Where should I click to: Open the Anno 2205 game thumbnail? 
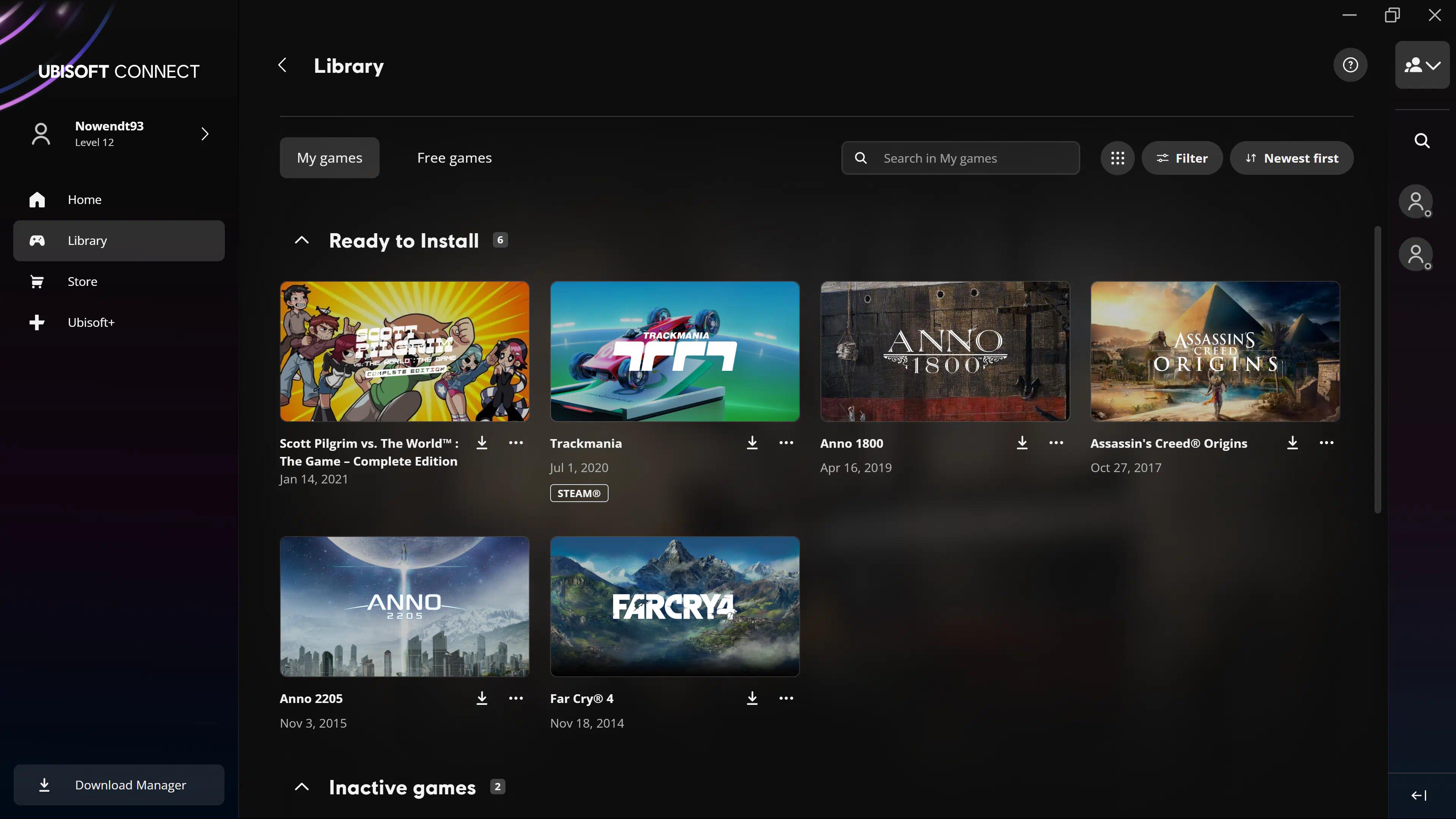click(405, 607)
